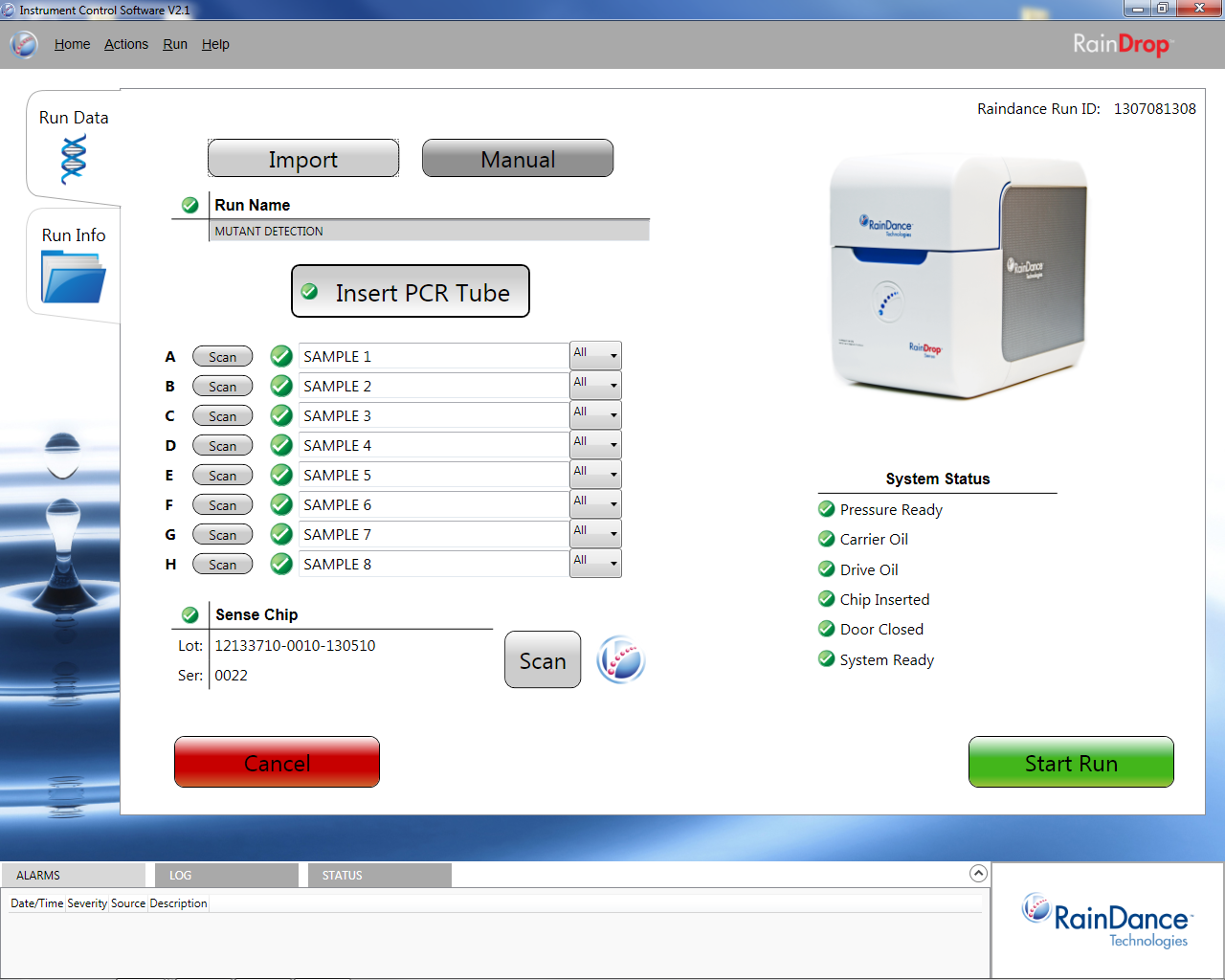Image resolution: width=1225 pixels, height=980 pixels.
Task: Scan the Sense Chip
Action: tap(543, 659)
